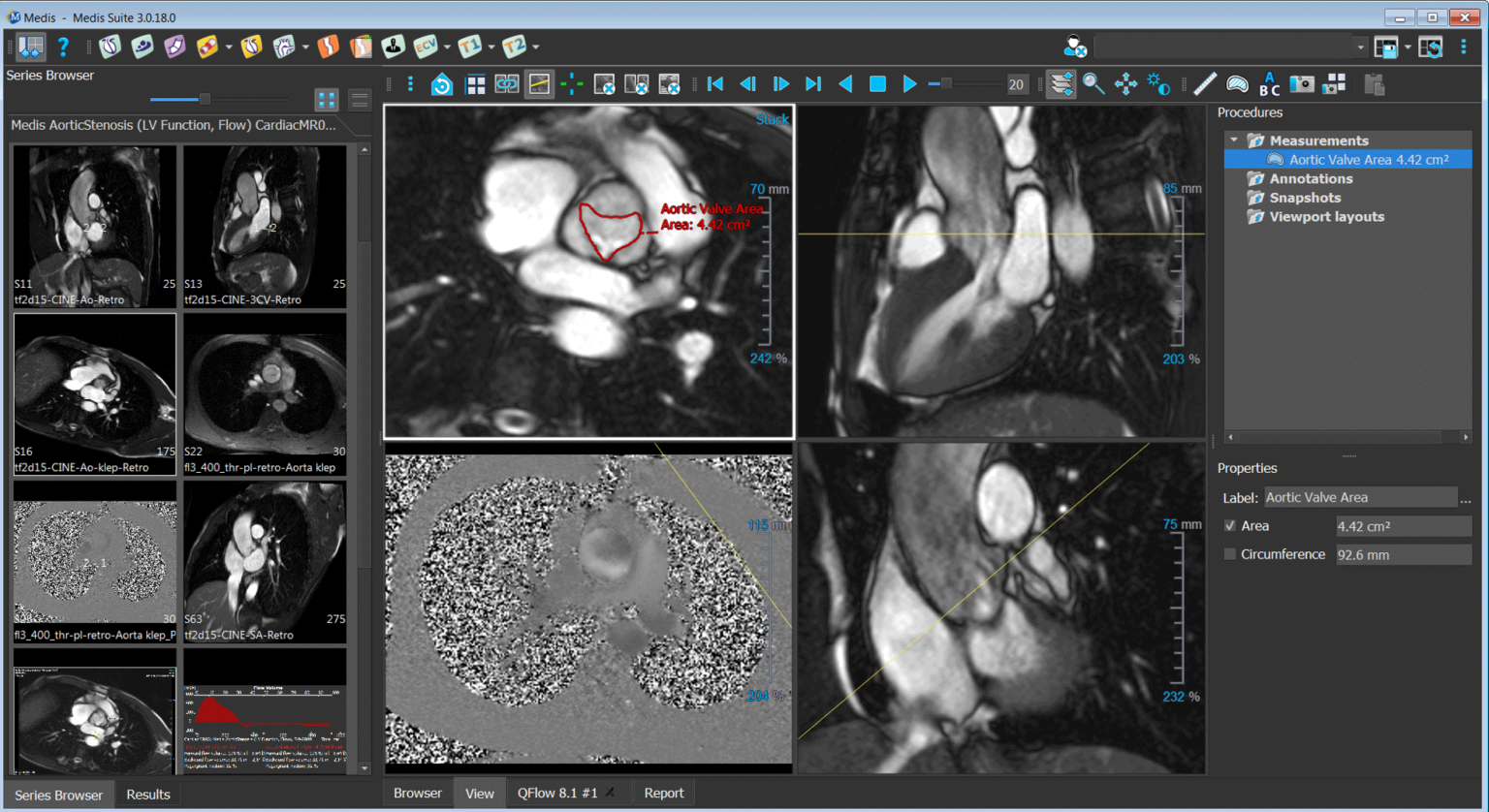Reset viewport with the home icon
The width and height of the screenshot is (1489, 812).
(x=442, y=85)
